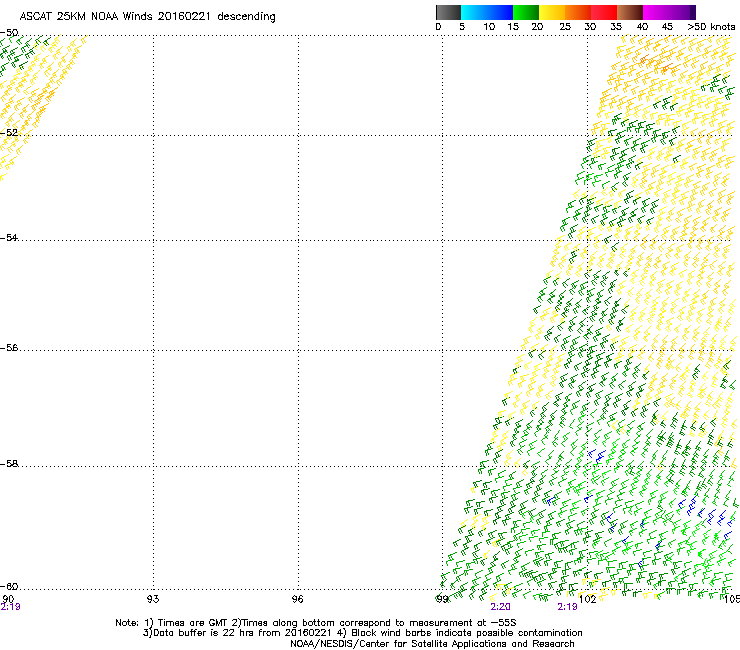Select the -56 latitude axis label

(9, 347)
